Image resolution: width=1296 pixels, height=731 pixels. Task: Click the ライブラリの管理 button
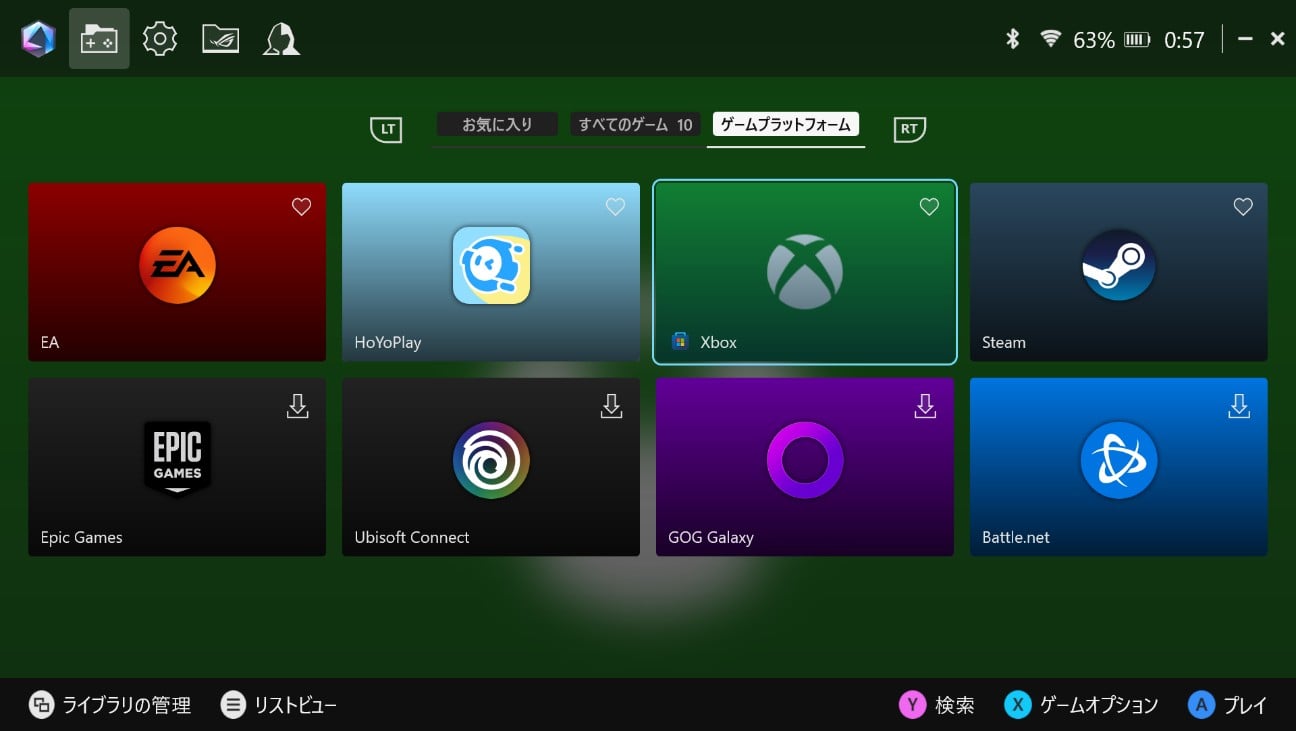coord(110,705)
